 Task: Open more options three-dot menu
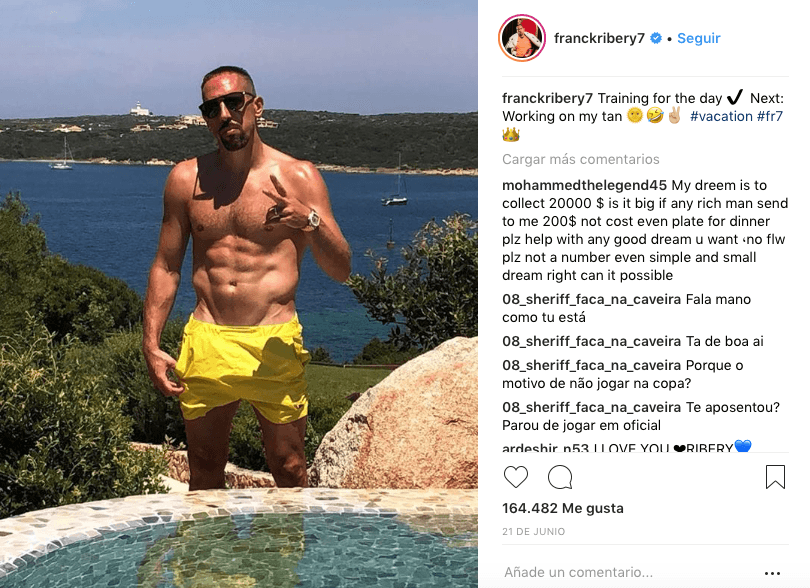pos(772,573)
